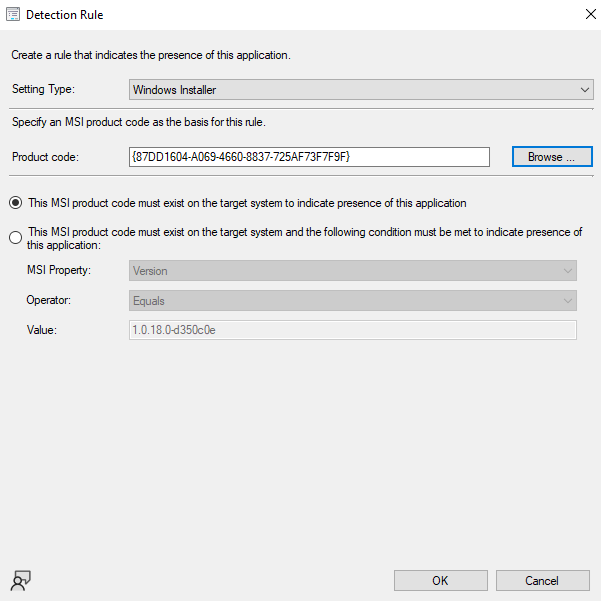Click the "Setting Type:" label
Image resolution: width=601 pixels, height=601 pixels.
pos(43,90)
